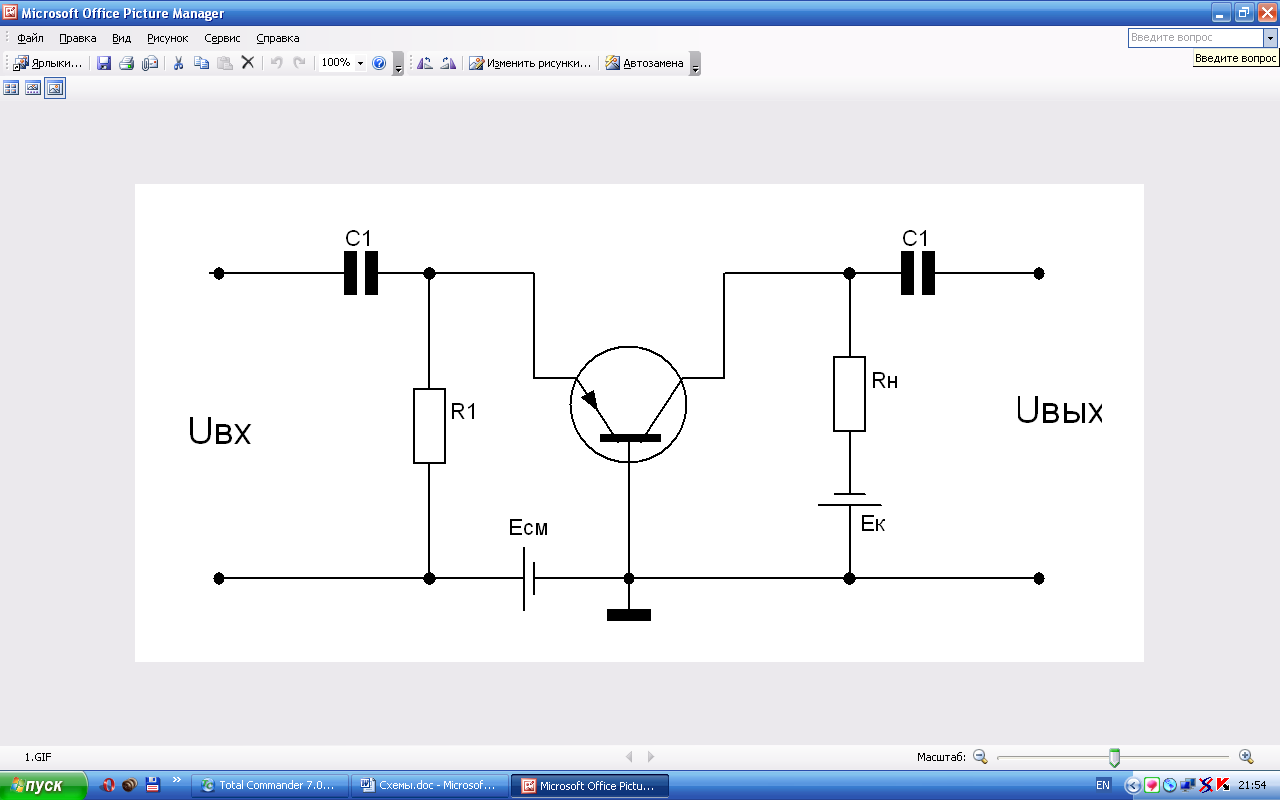1280x800 pixels.
Task: Click the Масштаб zoom slider handle
Action: coord(1114,757)
